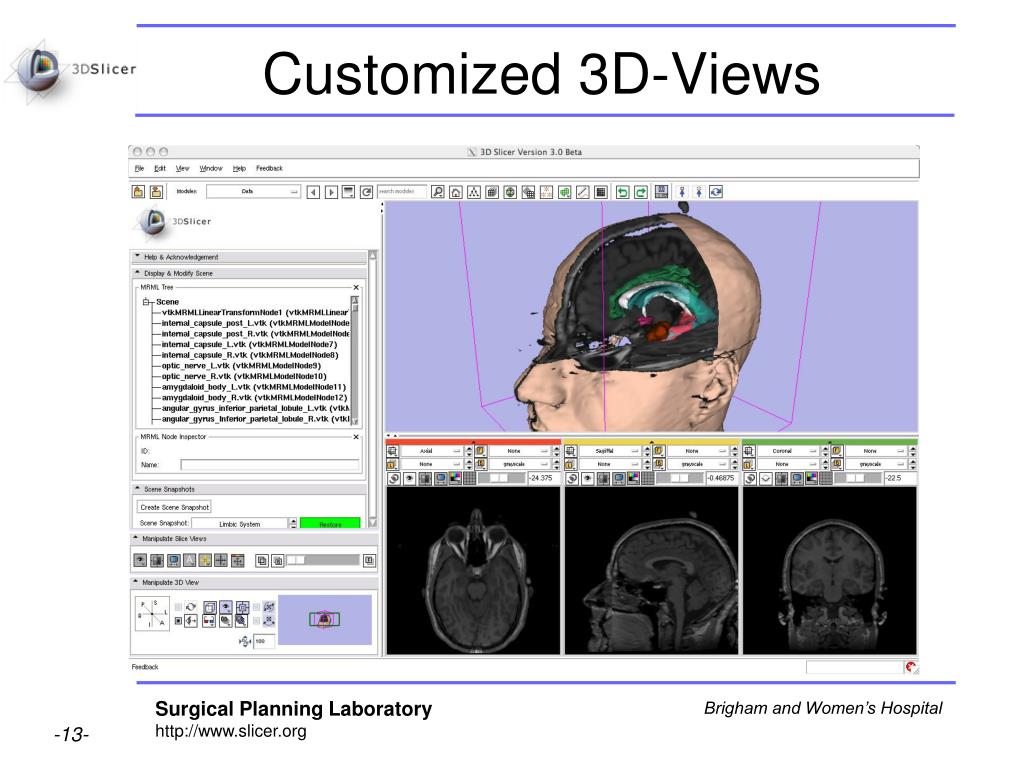Collapse the Scene node in MRML Tree
1024x768 pixels.
pos(146,302)
